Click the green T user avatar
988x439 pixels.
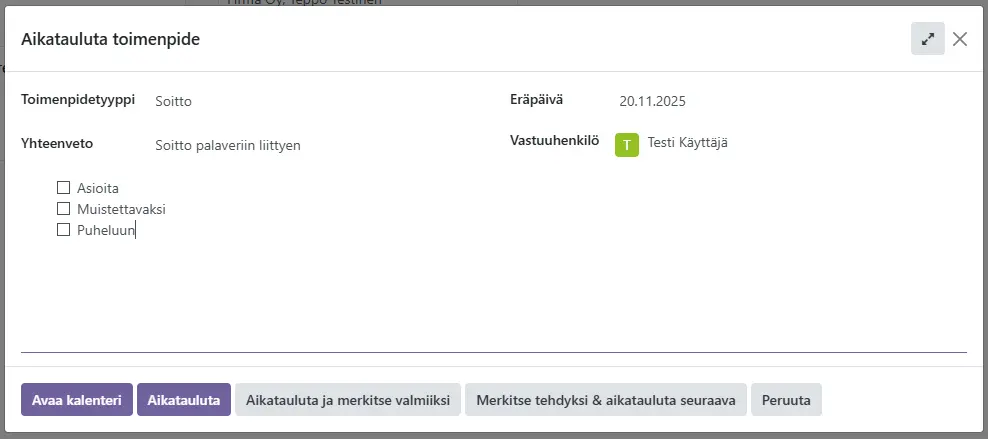(x=626, y=144)
